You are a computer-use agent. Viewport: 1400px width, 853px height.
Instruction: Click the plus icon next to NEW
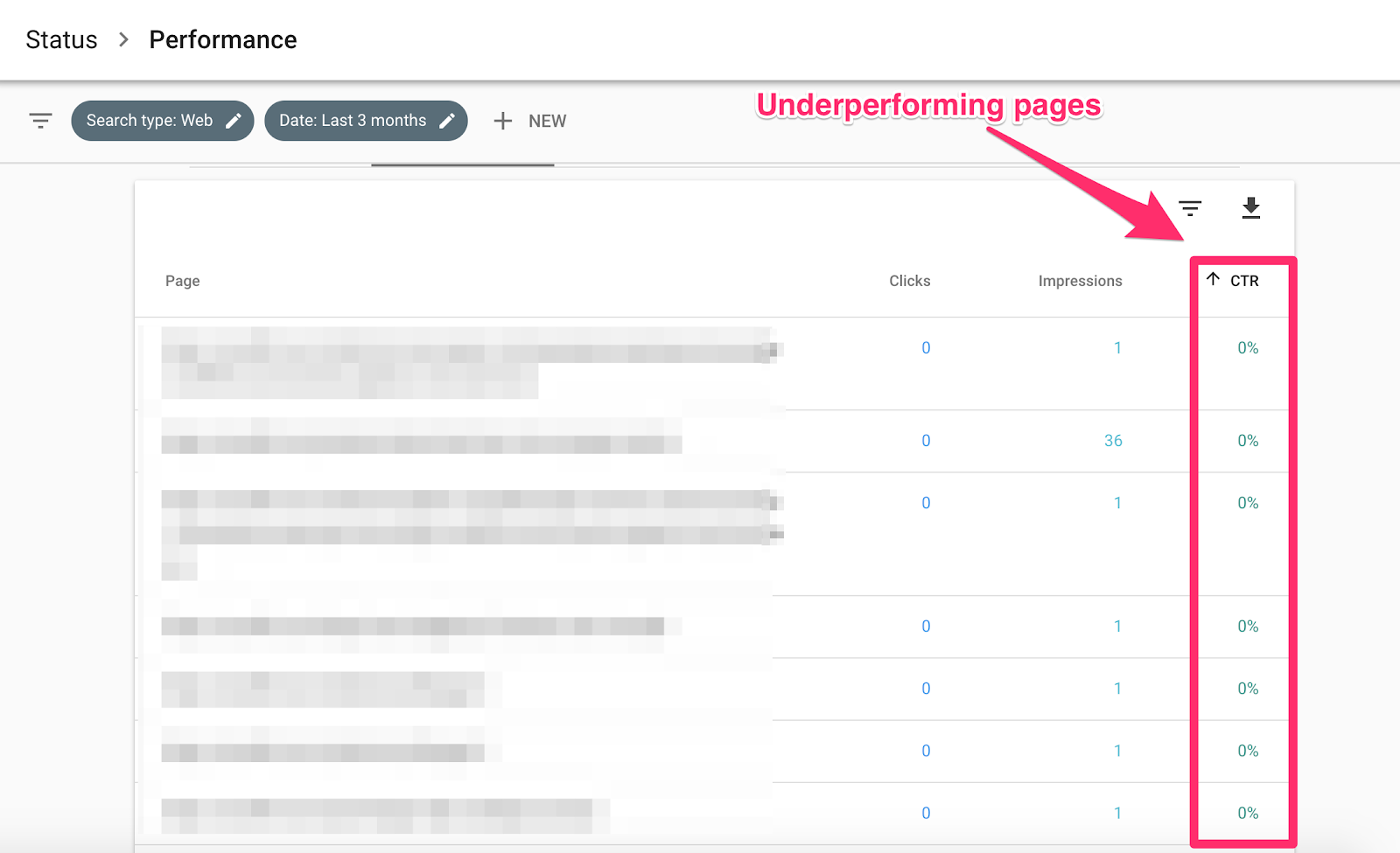pos(502,121)
